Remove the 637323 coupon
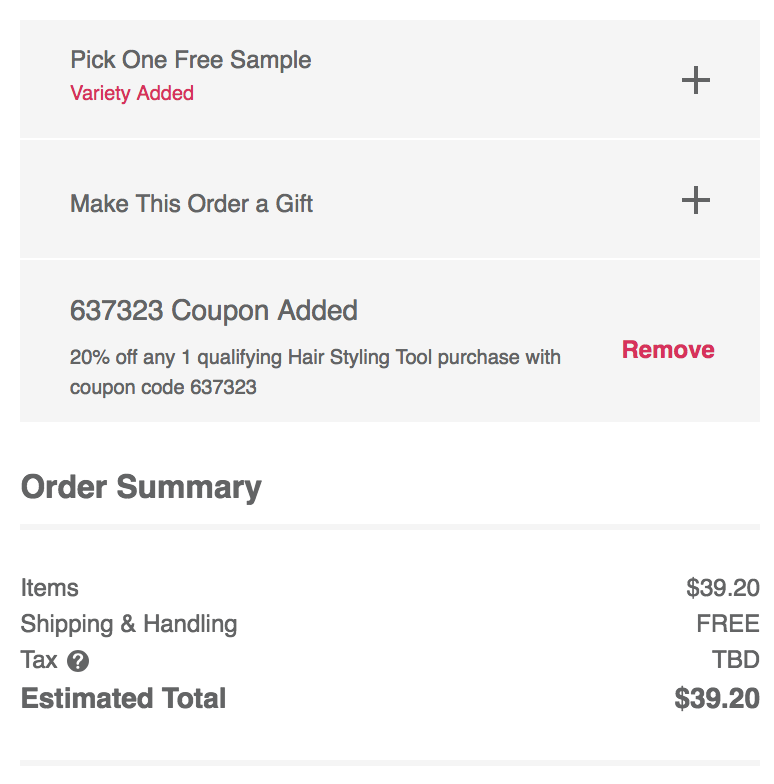The width and height of the screenshot is (774, 784). point(668,350)
